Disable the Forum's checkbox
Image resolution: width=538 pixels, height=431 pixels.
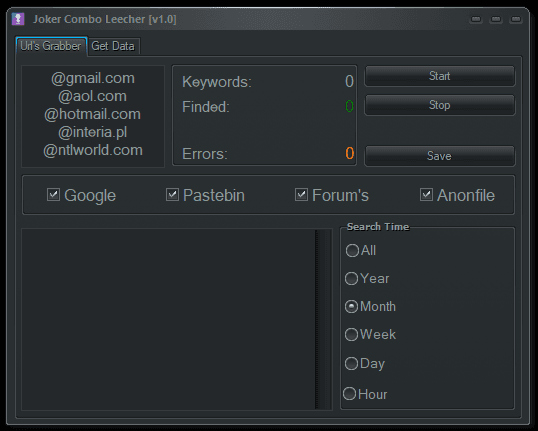[301, 195]
